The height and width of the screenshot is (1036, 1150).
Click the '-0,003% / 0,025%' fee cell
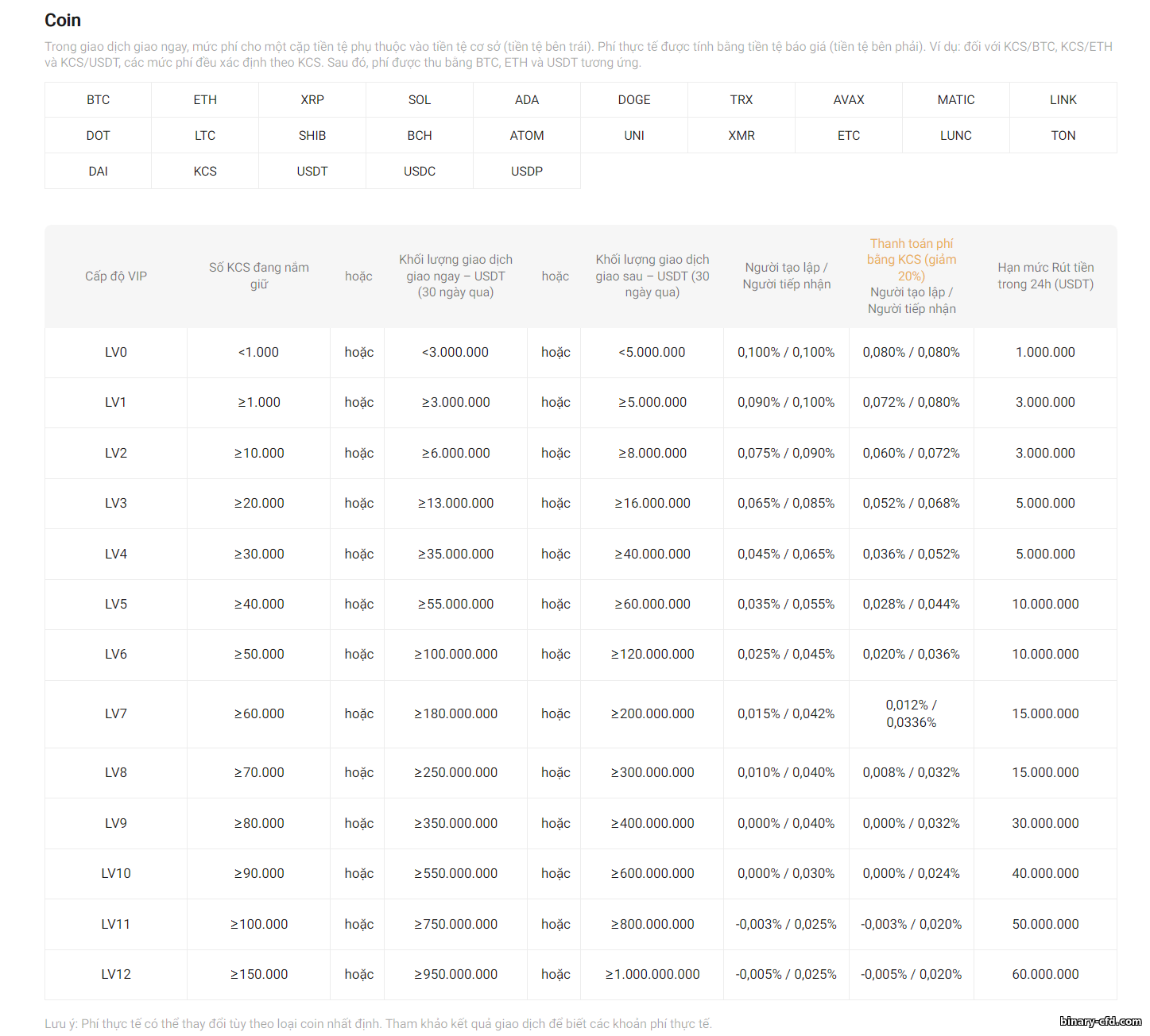(x=786, y=925)
